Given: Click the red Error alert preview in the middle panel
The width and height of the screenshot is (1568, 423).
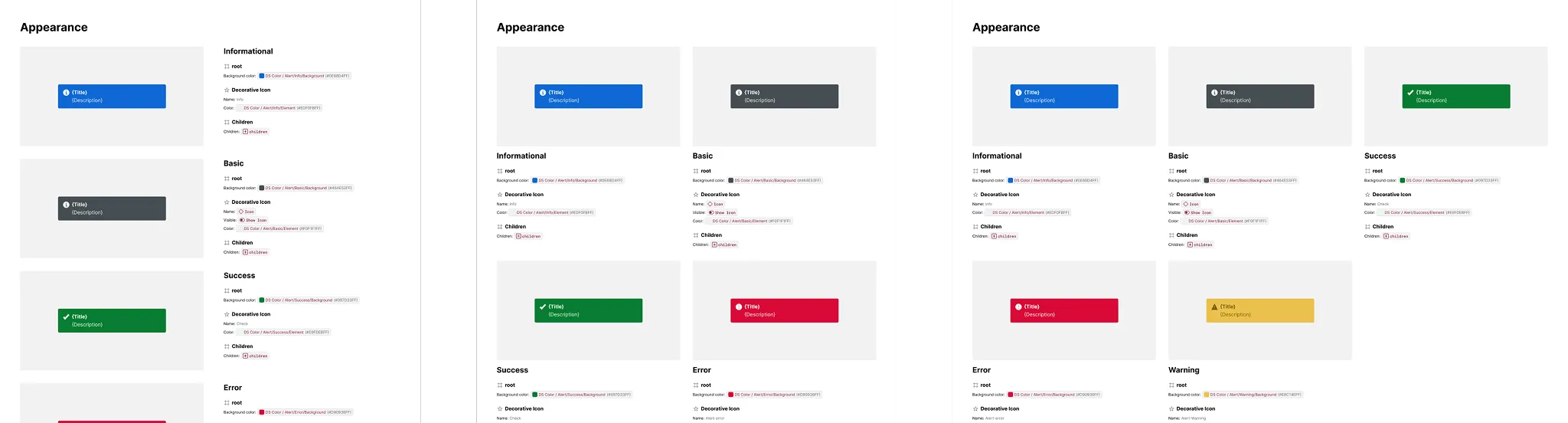Looking at the screenshot, I should 785,310.
